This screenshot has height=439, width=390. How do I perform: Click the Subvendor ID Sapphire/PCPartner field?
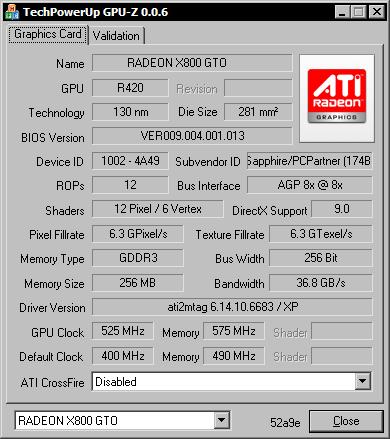(x=309, y=161)
